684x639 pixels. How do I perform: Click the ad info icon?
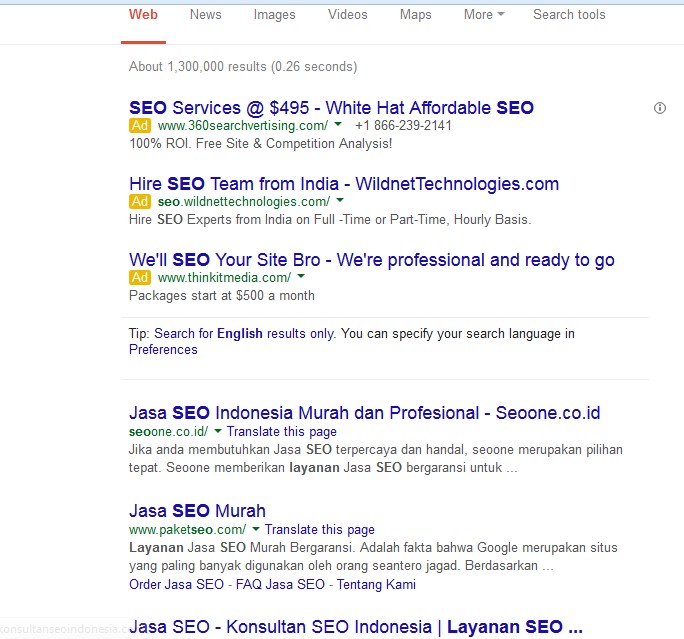pos(659,108)
